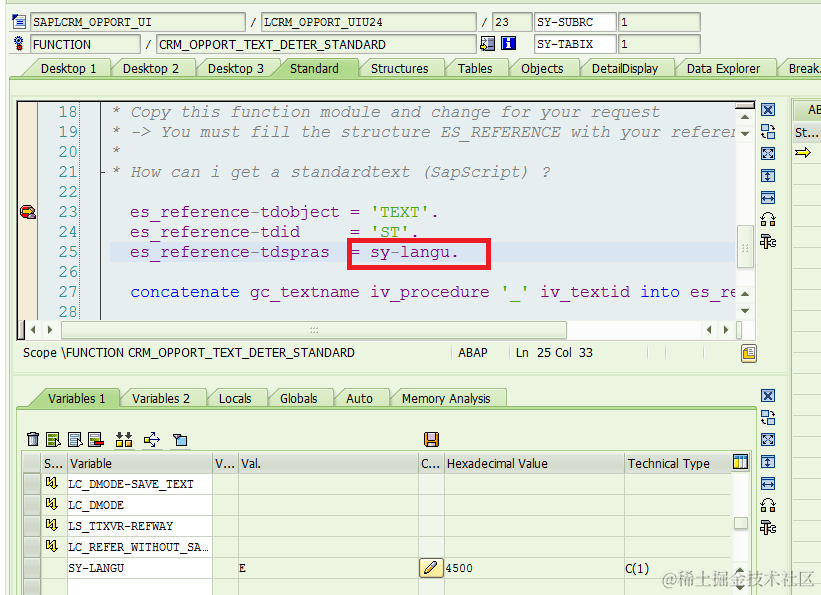
Task: Click the navigate-to-source icon after CRM_OPPORT_TEXT_DETER_STANDARD
Action: (x=487, y=43)
